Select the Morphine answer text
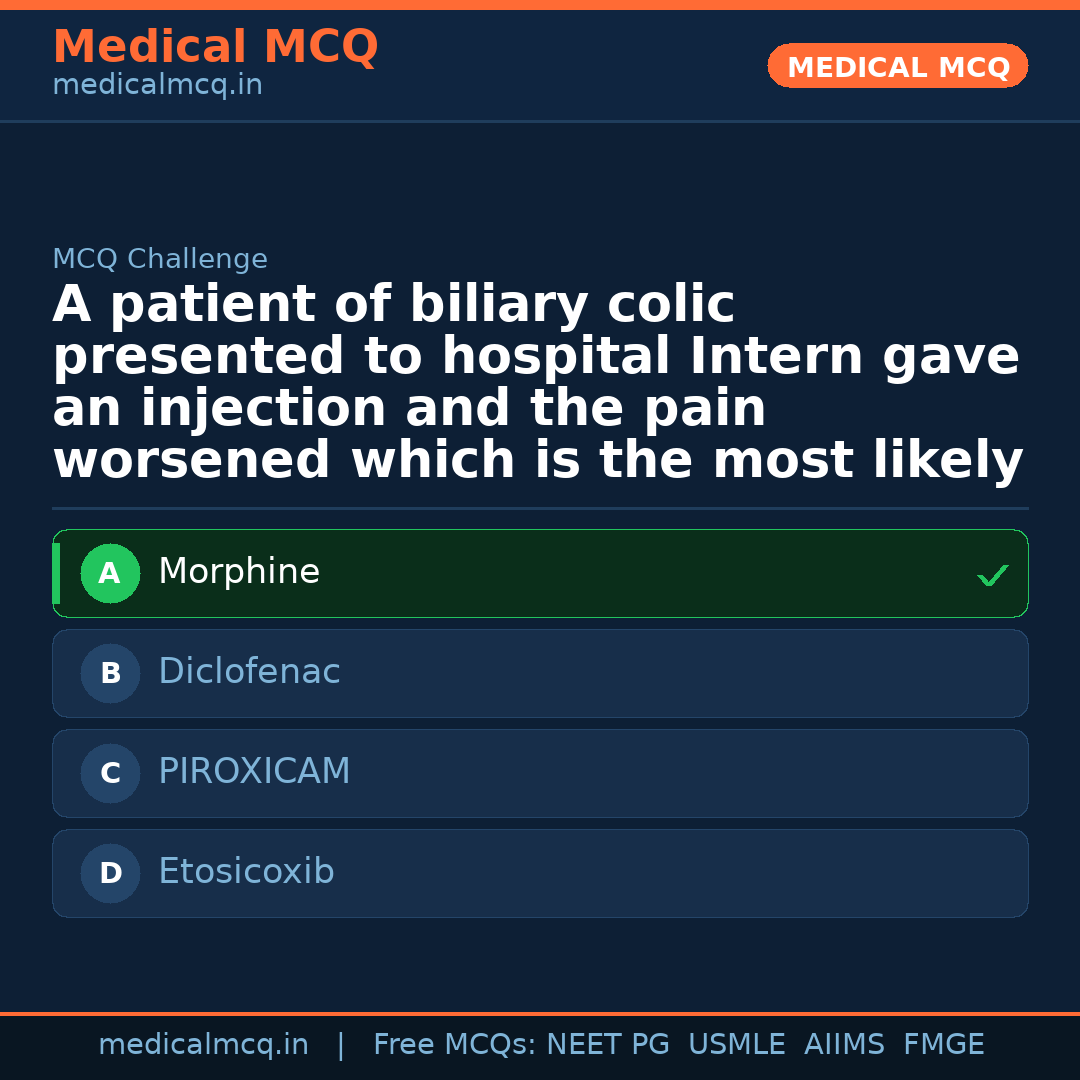 point(239,572)
